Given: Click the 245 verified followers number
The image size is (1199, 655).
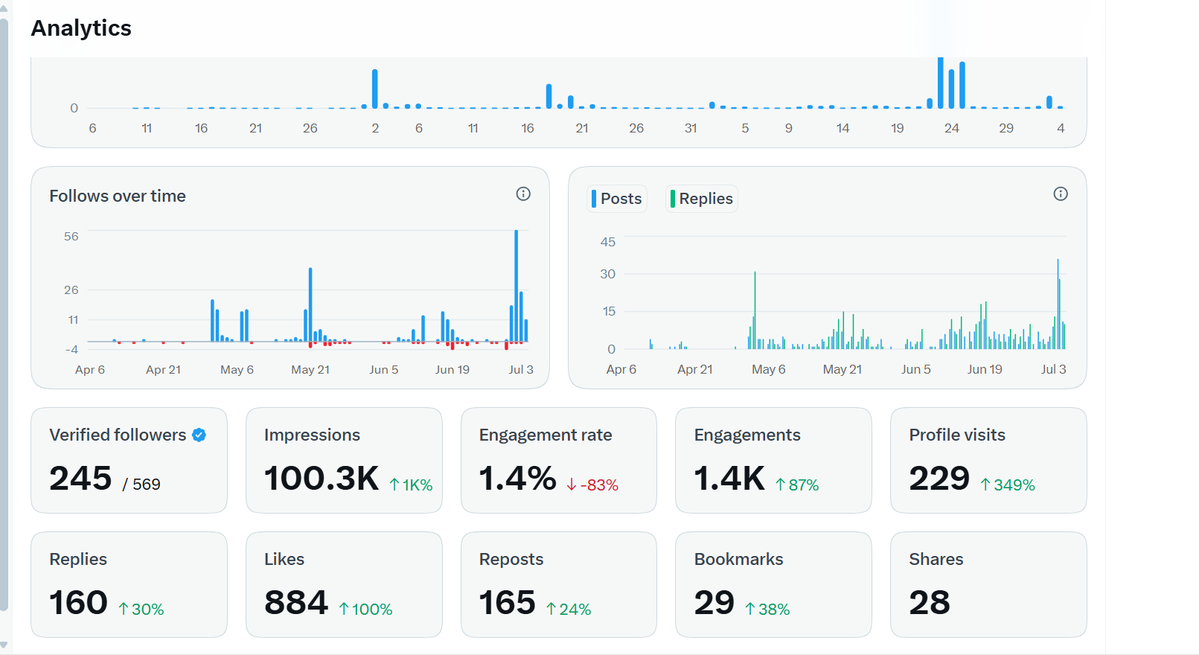Looking at the screenshot, I should coord(80,479).
